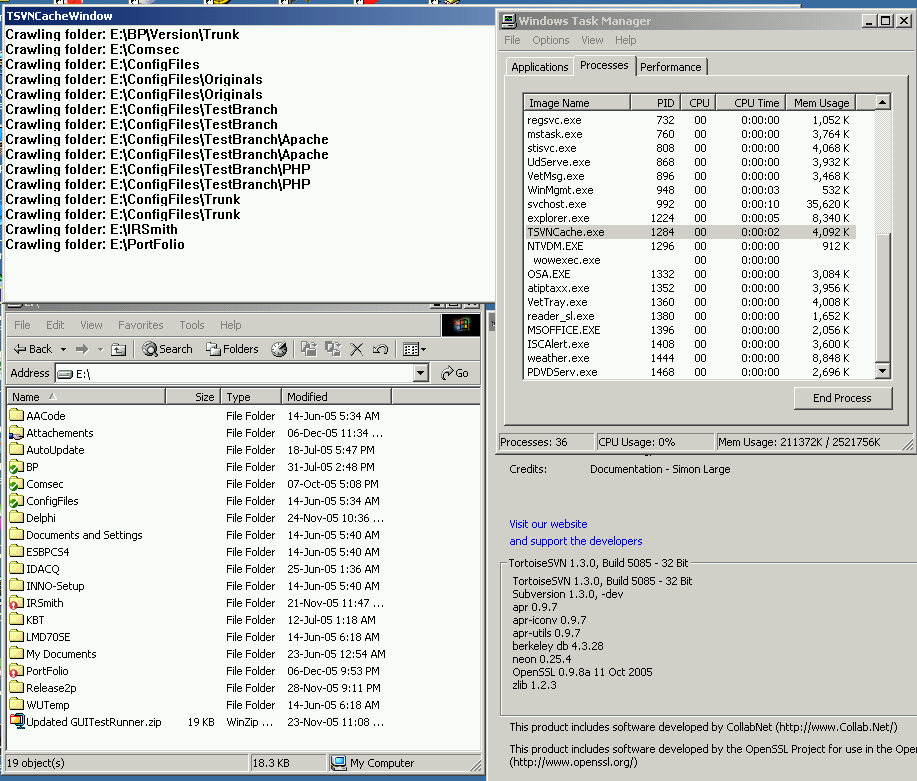The width and height of the screenshot is (917, 781).
Task: Select the BP folder with green checkmark
Action: [x=16, y=467]
